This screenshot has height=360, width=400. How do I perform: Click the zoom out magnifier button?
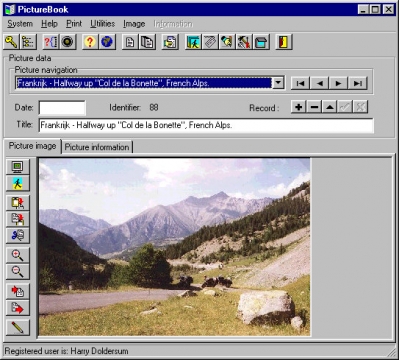[x=18, y=271]
